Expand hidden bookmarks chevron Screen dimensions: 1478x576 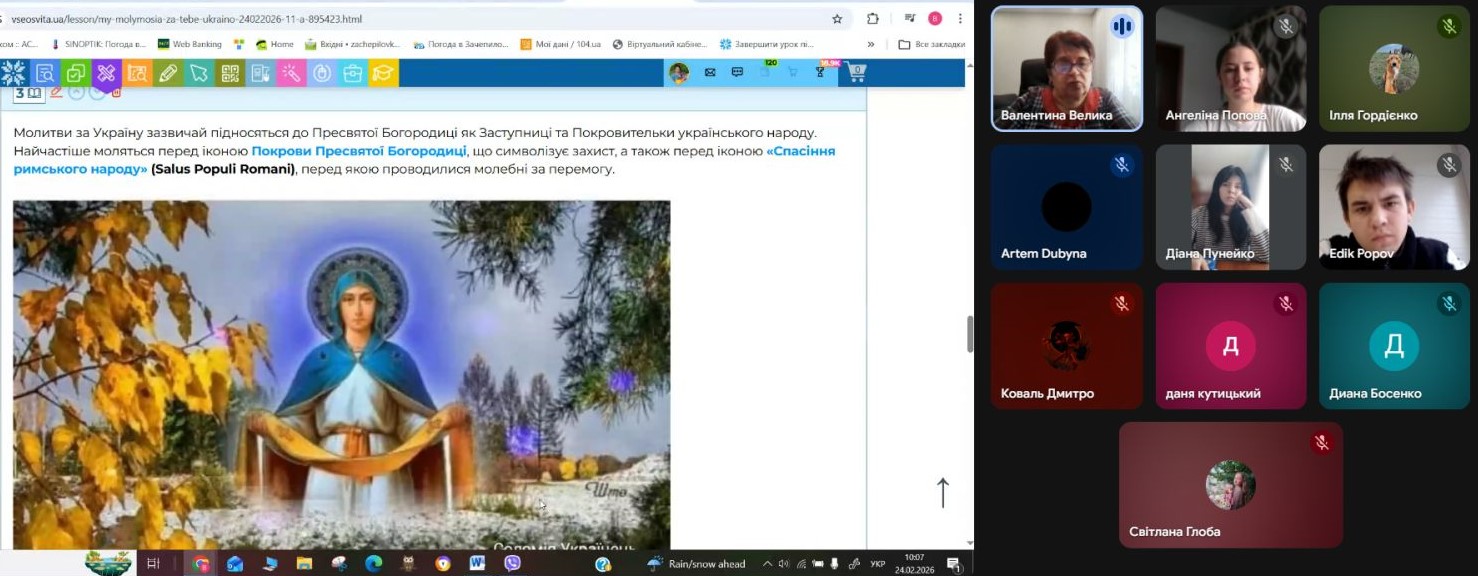[870, 44]
